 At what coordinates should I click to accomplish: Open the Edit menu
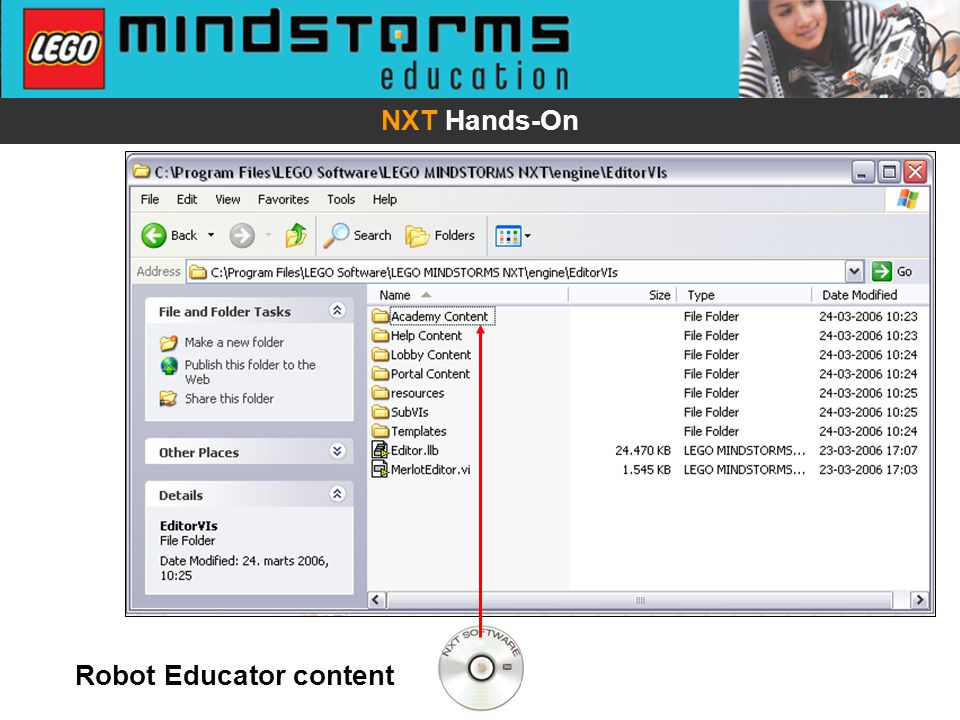(x=187, y=200)
